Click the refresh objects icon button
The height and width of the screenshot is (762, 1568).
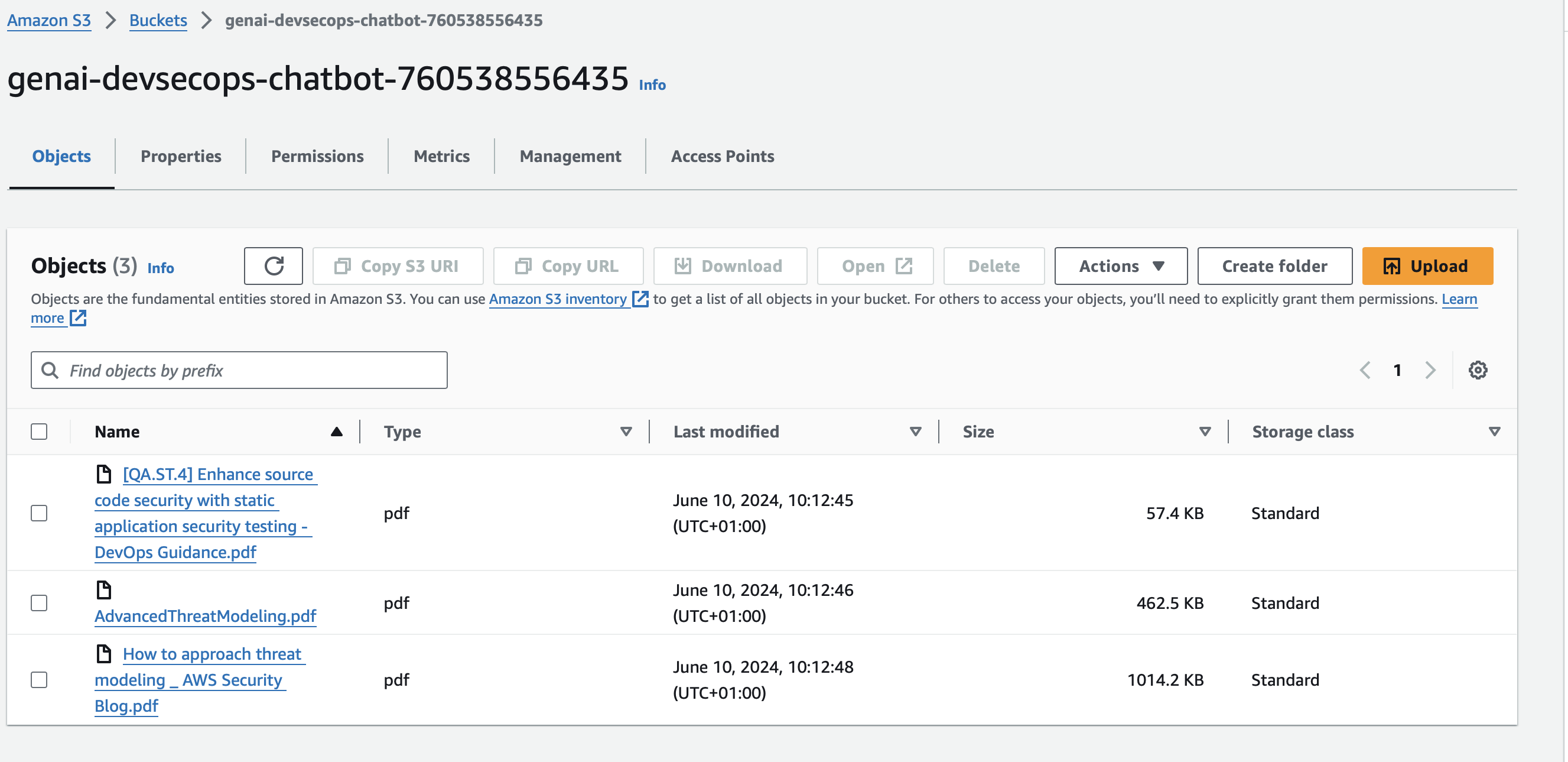coord(274,266)
